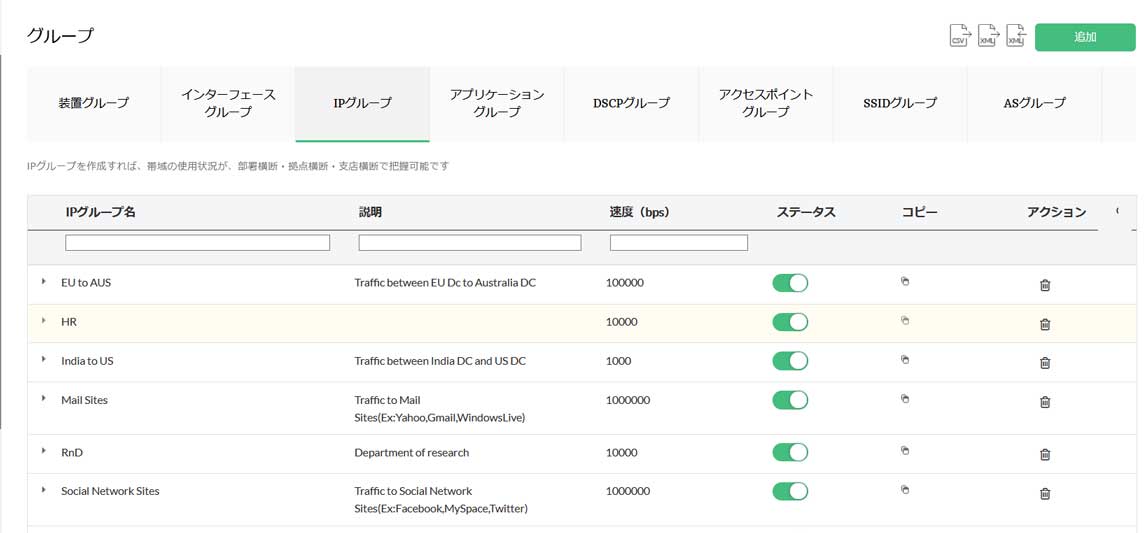This screenshot has width=1146, height=533.
Task: Copy the India to US group
Action: click(905, 360)
